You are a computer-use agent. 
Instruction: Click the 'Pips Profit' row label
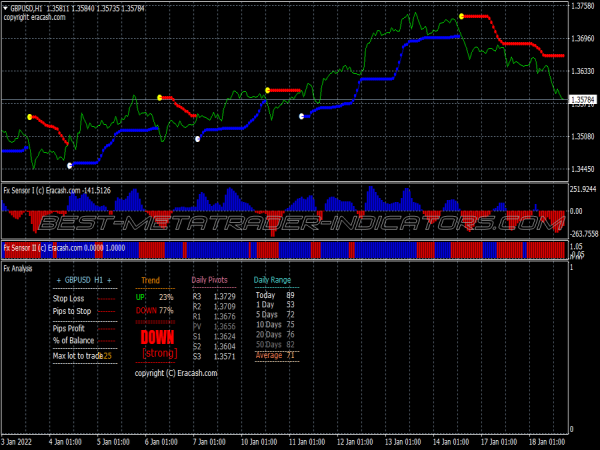tap(68, 328)
